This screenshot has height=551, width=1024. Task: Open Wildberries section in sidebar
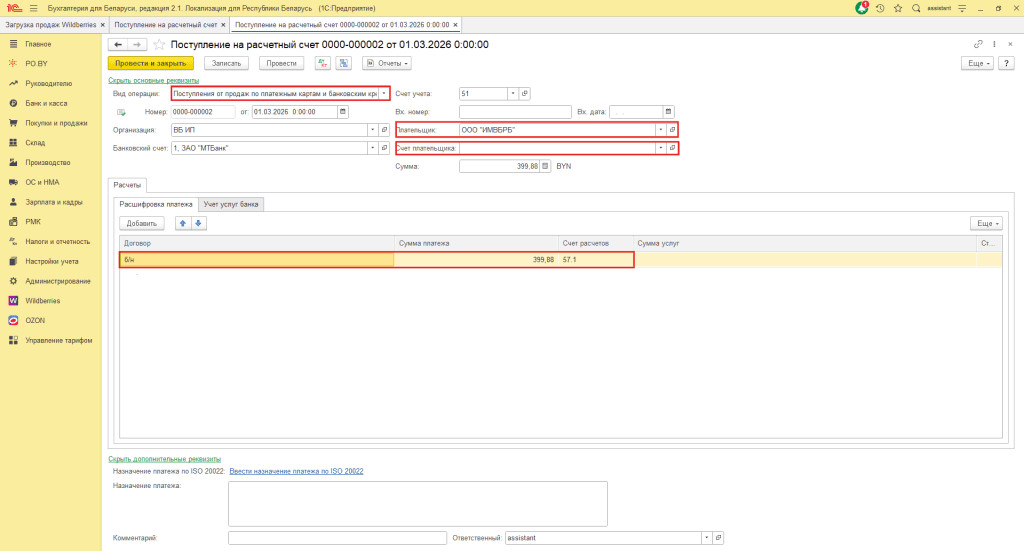click(42, 300)
